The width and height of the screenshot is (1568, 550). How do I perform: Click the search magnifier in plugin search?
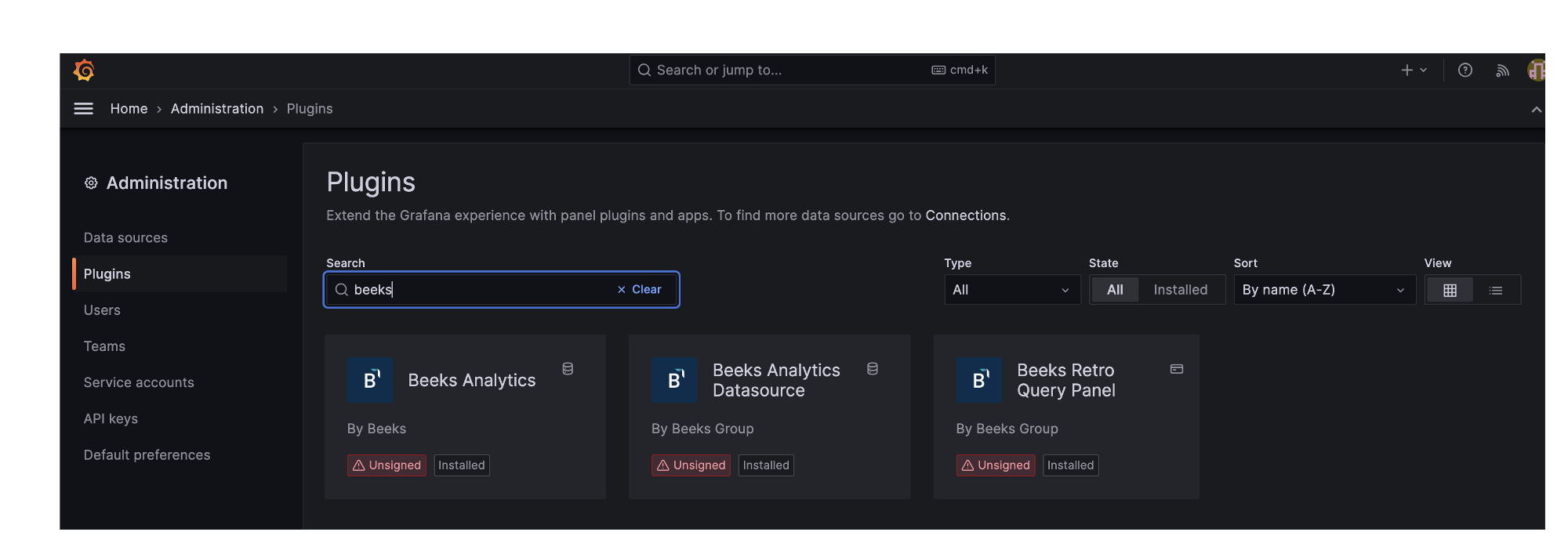tap(342, 290)
